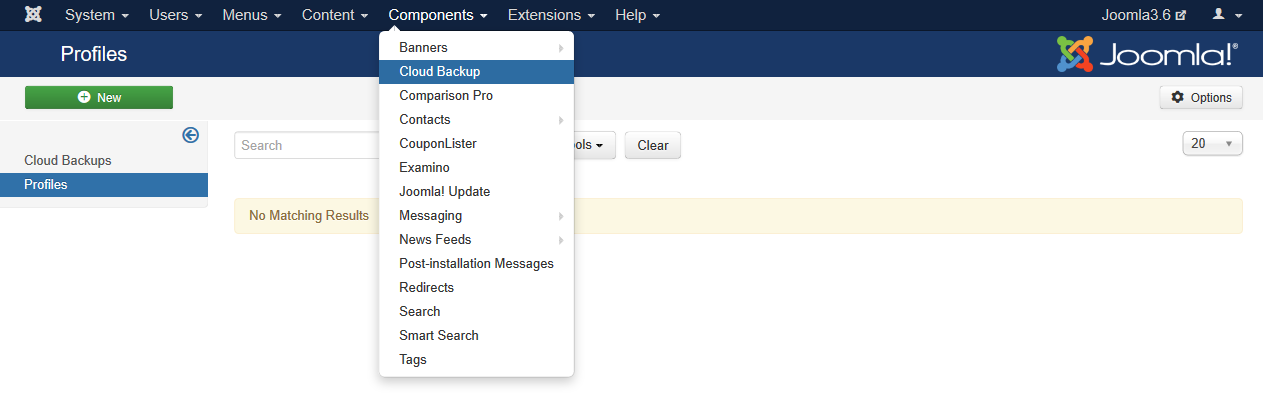1263x406 pixels.
Task: Click the green New button
Action: (99, 97)
